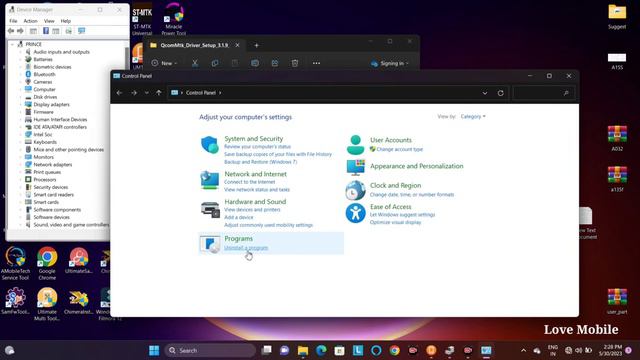The height and width of the screenshot is (360, 640).
Task: Click Change date, time, or number formats
Action: pyautogui.click(x=412, y=195)
